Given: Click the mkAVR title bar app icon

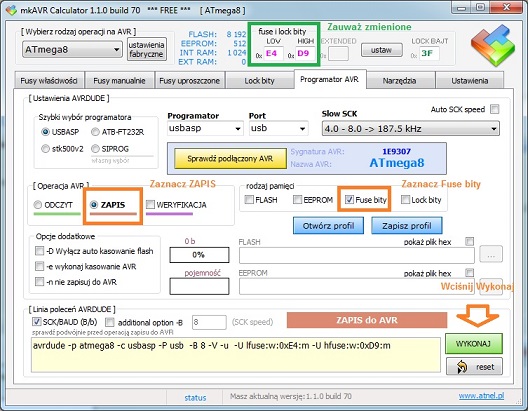Looking at the screenshot, I should [11, 10].
